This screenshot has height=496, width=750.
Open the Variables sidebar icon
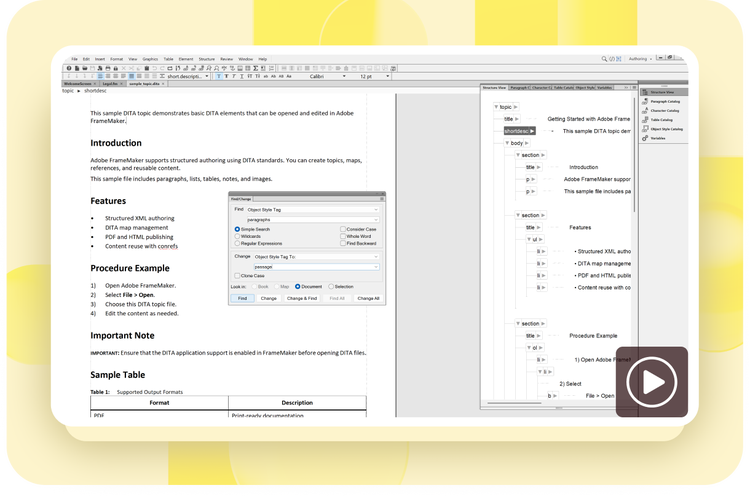645,138
